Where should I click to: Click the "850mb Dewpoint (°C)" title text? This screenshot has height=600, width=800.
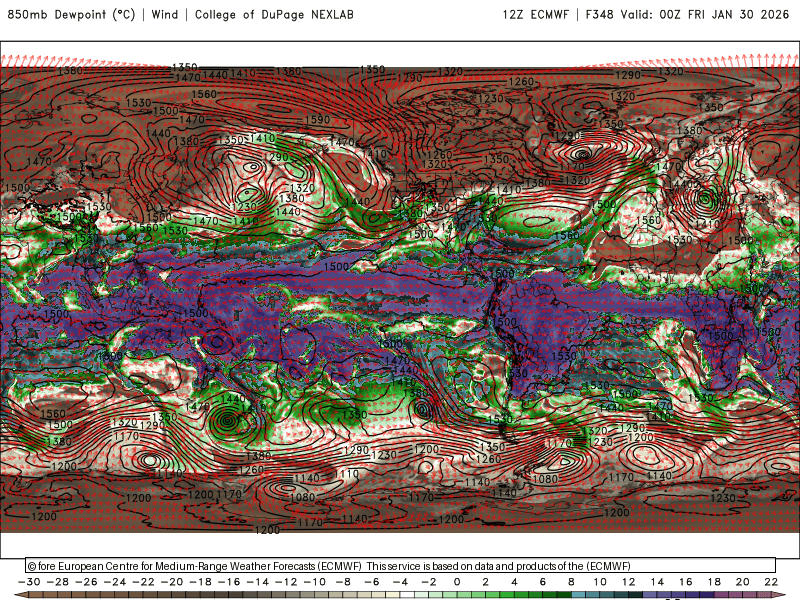click(x=71, y=15)
